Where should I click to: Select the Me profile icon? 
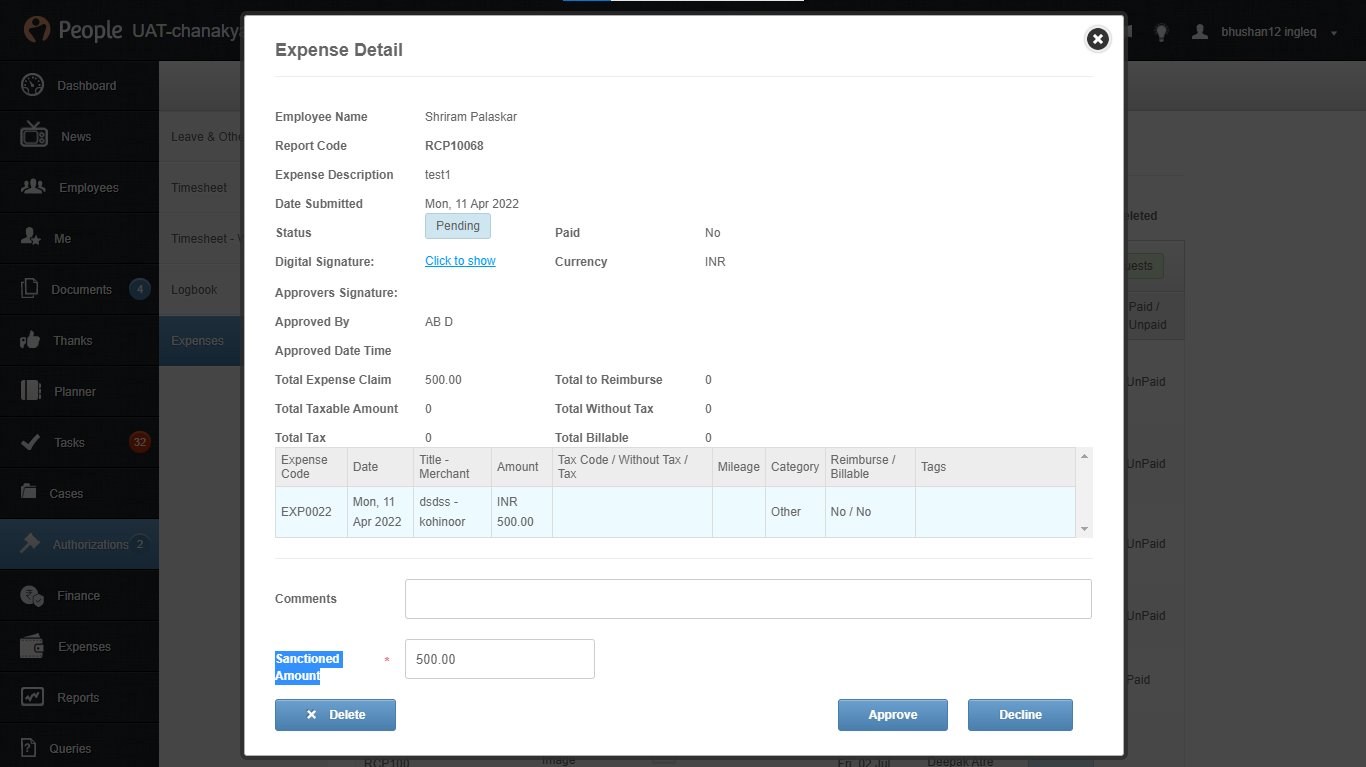tap(31, 238)
